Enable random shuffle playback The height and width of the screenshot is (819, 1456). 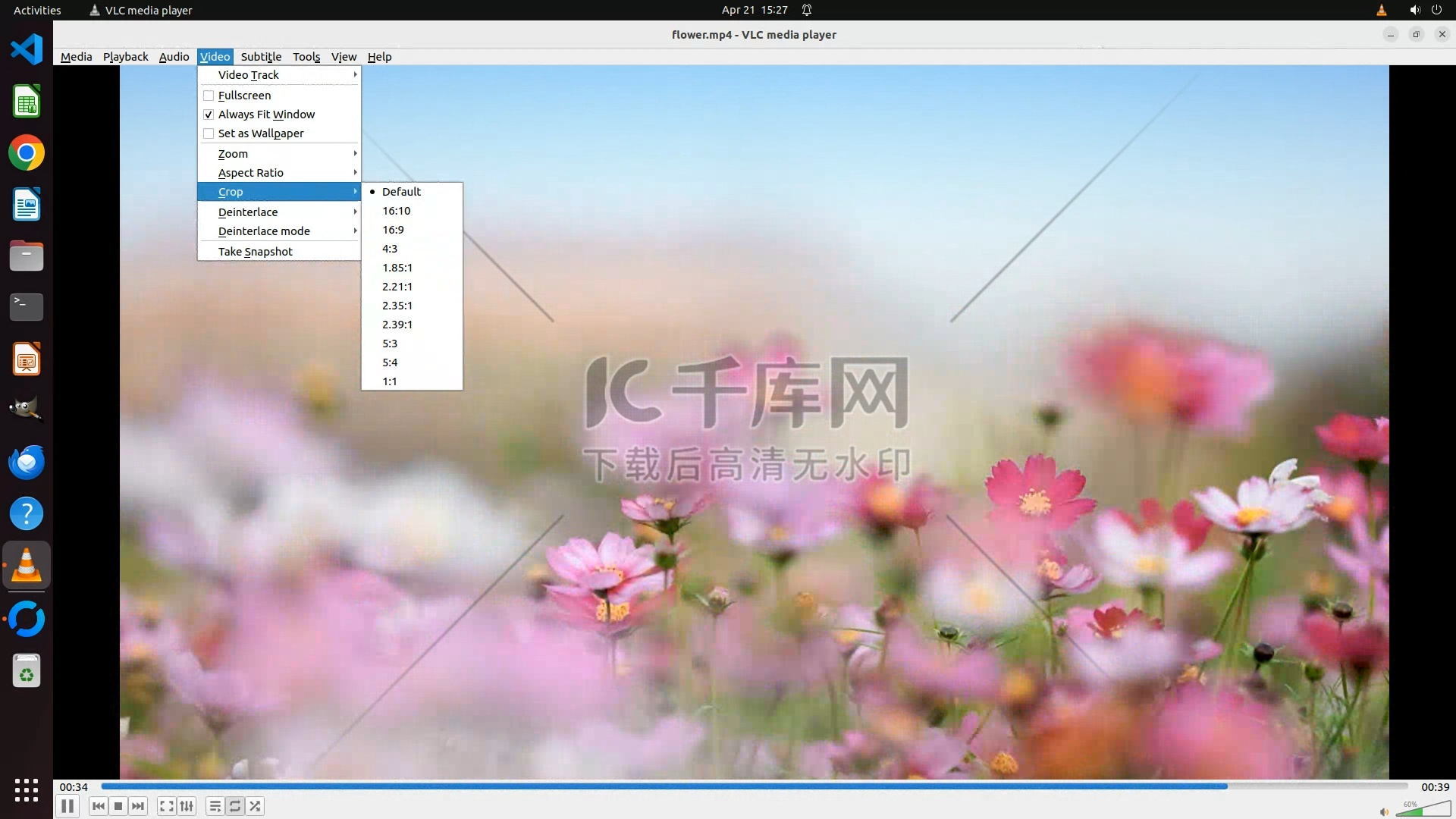(x=256, y=806)
